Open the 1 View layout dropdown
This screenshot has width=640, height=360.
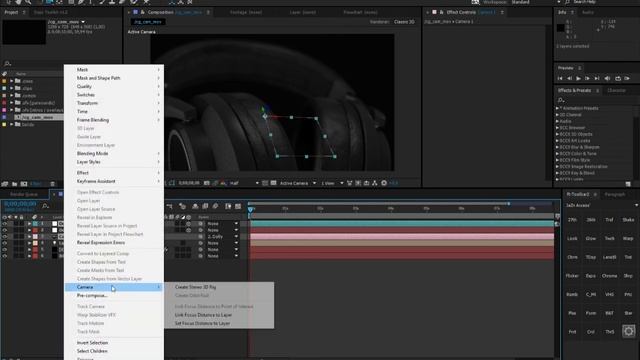click(x=332, y=183)
